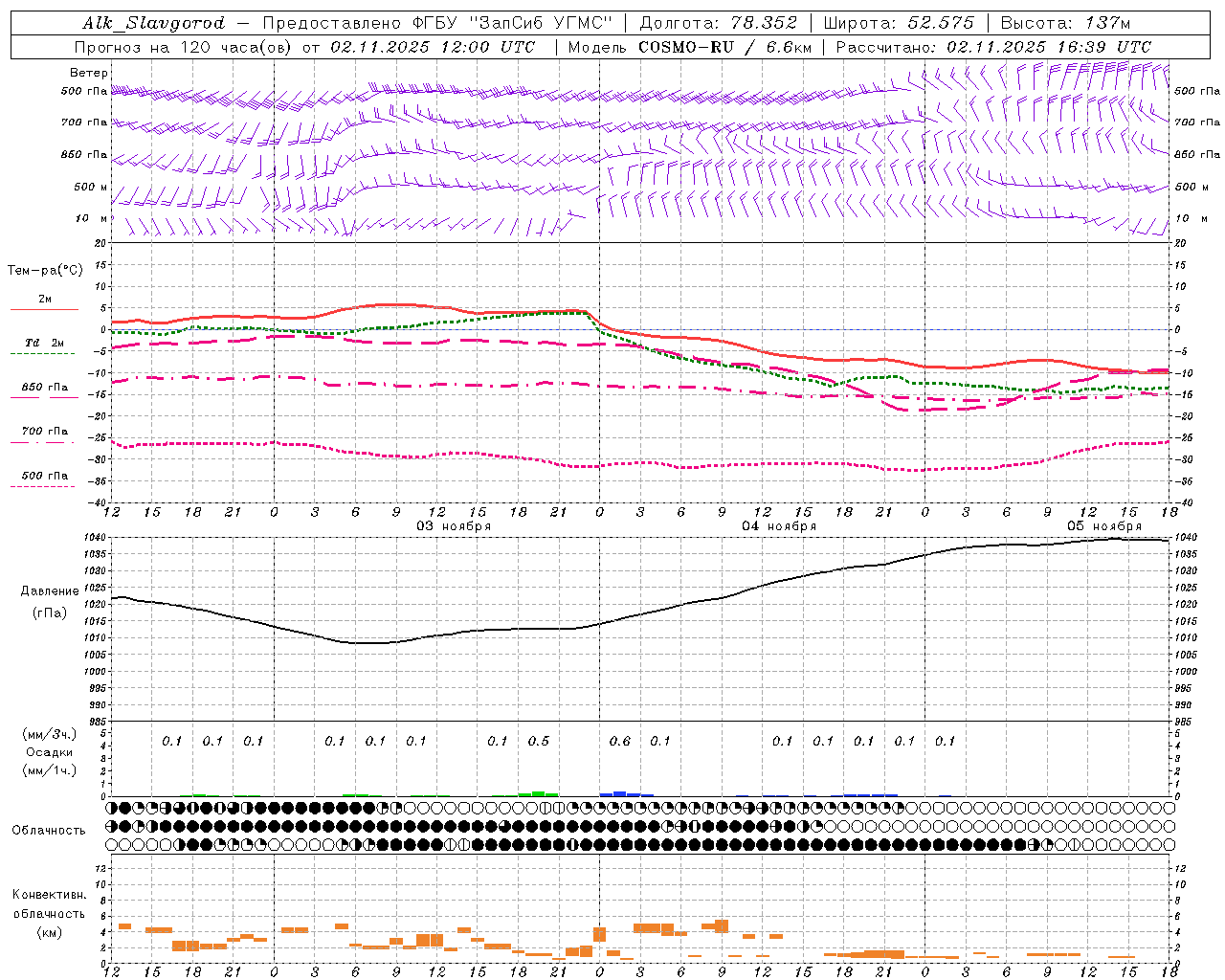Click the 05 ноября date label
The height and width of the screenshot is (980, 1225).
tap(1104, 526)
